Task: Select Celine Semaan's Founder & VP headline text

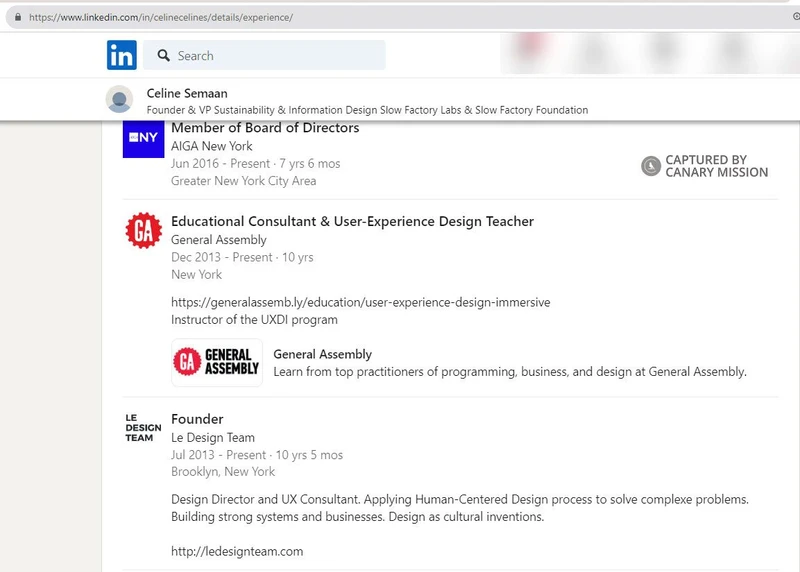Action: click(367, 110)
